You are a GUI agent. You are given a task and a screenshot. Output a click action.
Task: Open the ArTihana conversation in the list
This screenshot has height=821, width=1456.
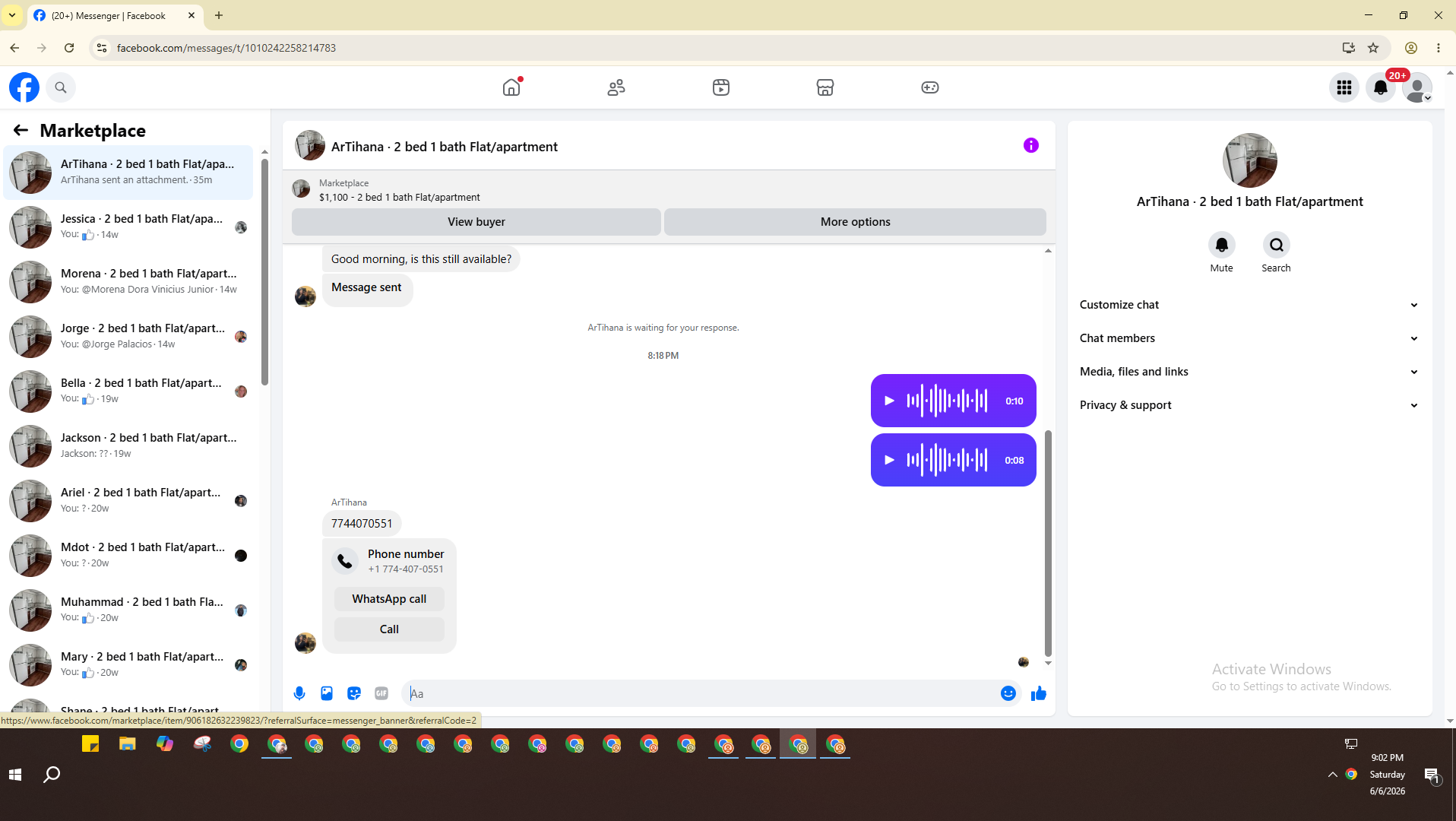[128, 173]
